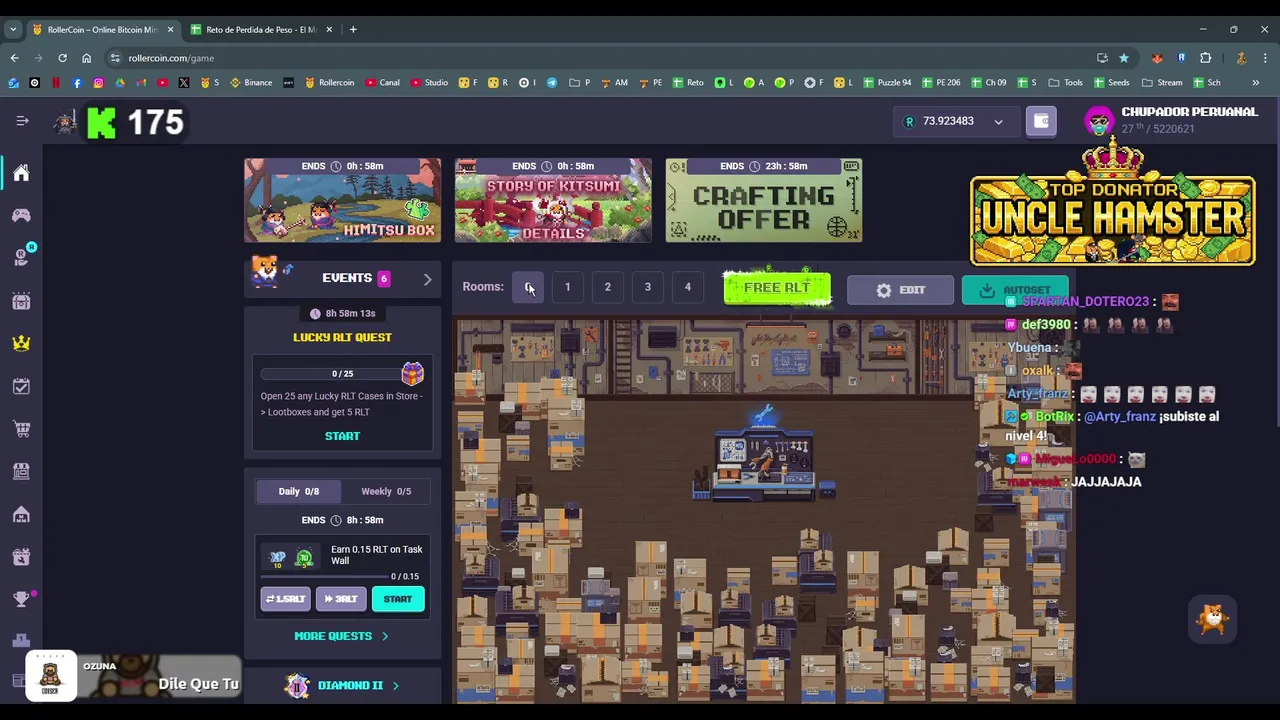Open the P bookmark folder
The image size is (1280, 720).
580,82
